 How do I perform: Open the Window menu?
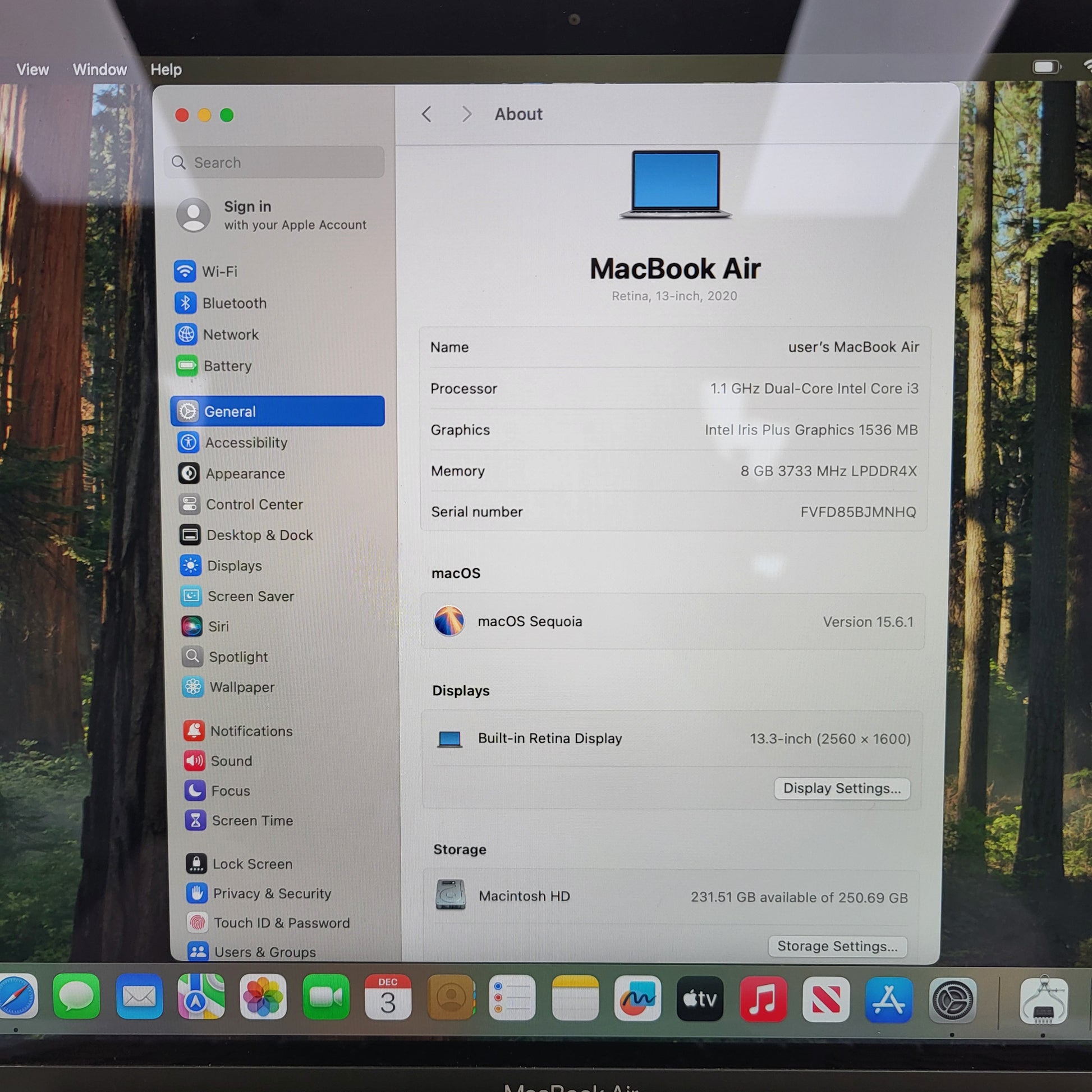pyautogui.click(x=99, y=70)
